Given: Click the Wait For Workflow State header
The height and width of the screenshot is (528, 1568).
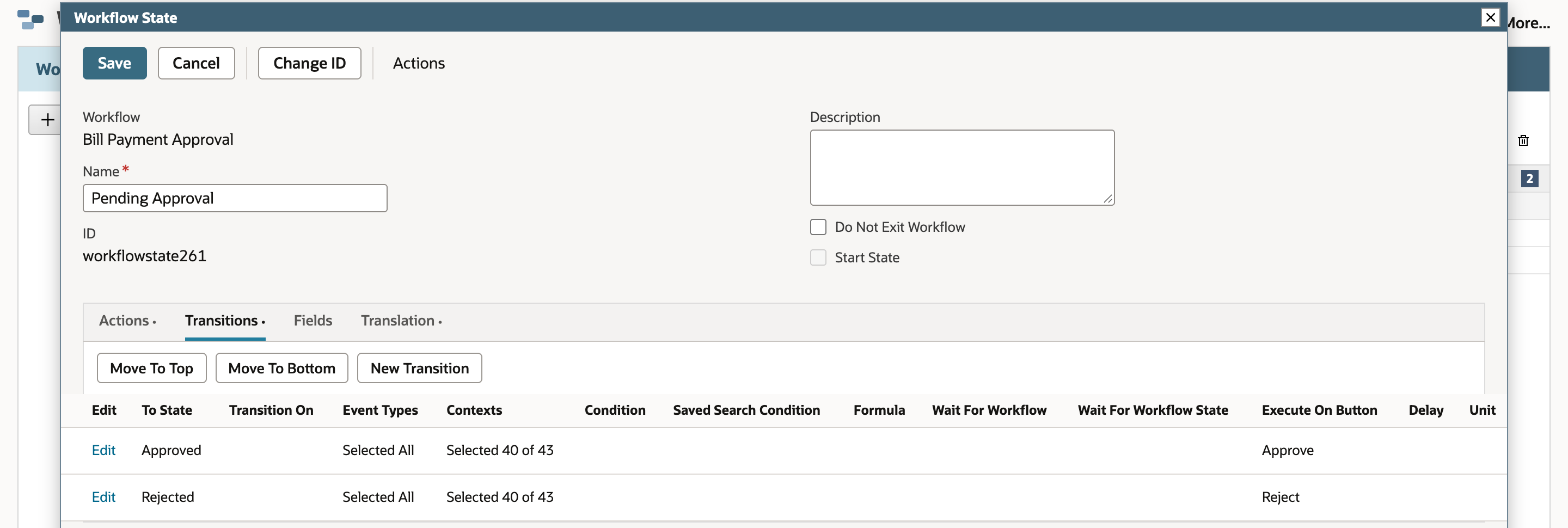Looking at the screenshot, I should [x=1152, y=410].
